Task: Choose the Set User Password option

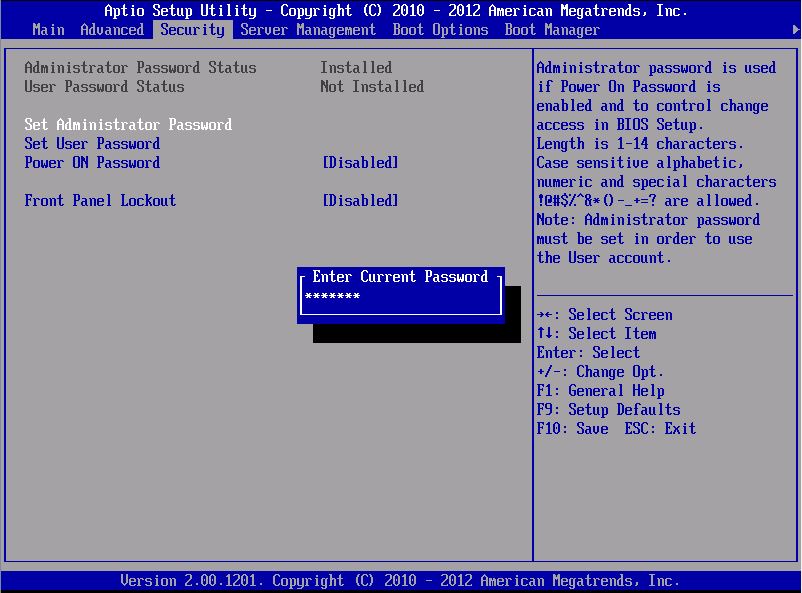Action: point(92,144)
